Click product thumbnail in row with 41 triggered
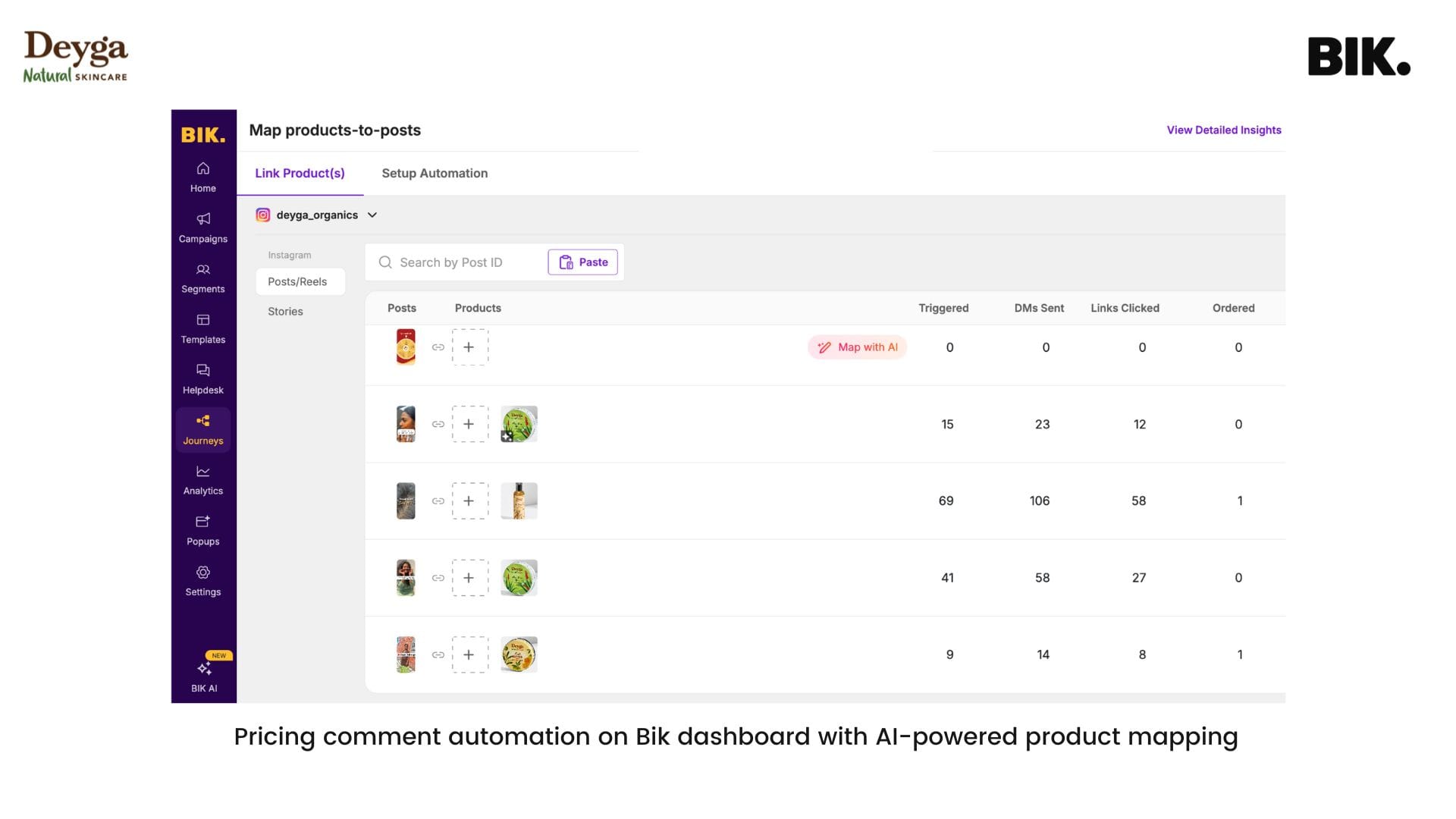This screenshot has width=1456, height=819. (519, 578)
